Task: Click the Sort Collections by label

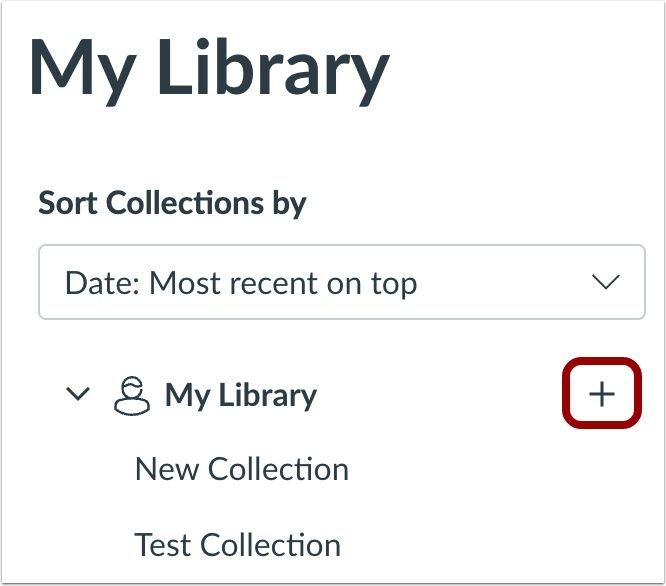Action: (172, 204)
